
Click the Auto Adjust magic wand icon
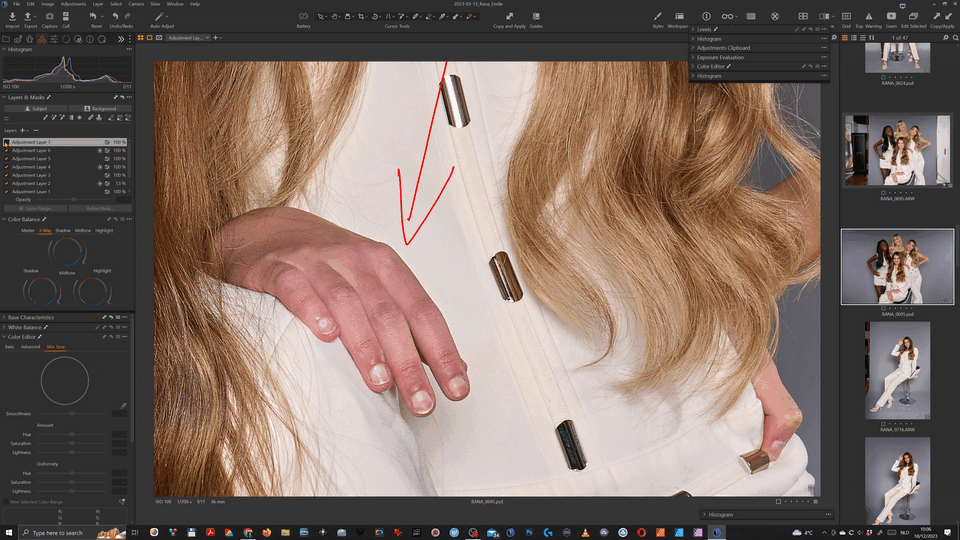click(159, 17)
